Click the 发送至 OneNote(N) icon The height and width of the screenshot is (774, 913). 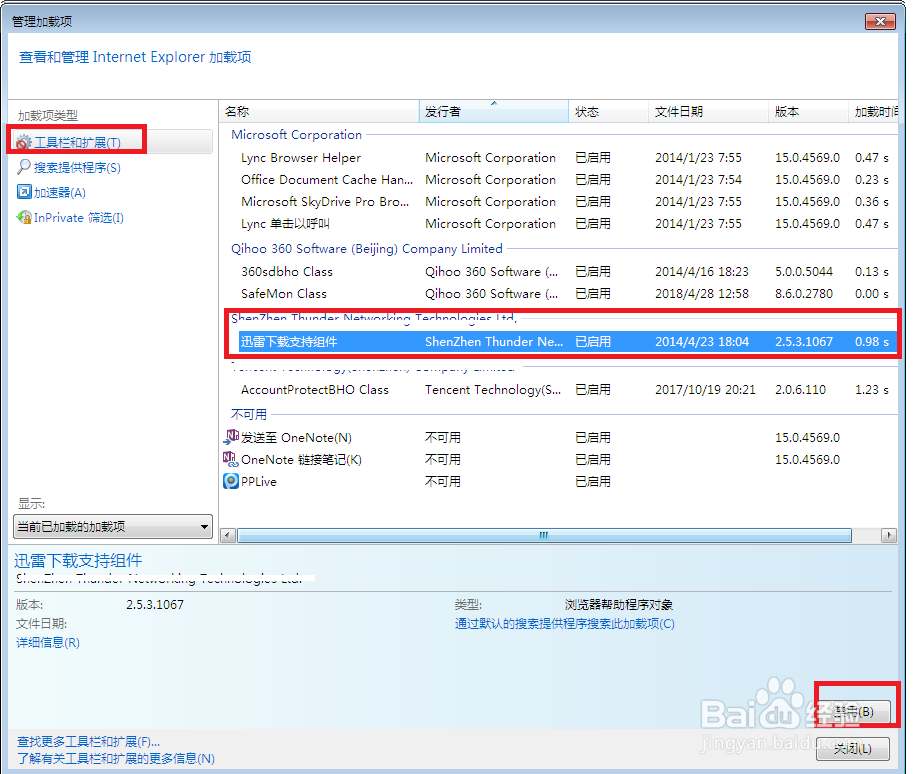231,437
